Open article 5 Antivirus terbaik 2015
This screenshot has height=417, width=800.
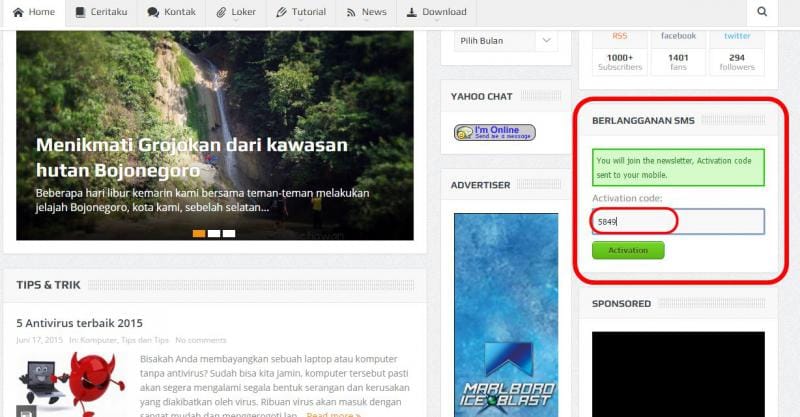[x=80, y=323]
